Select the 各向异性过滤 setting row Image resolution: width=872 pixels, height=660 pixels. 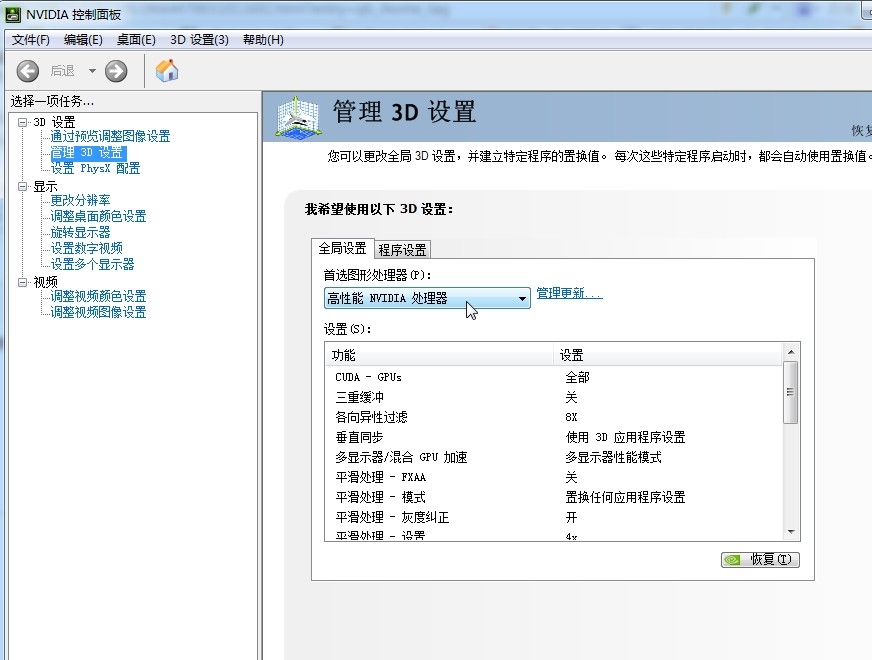tap(553, 417)
